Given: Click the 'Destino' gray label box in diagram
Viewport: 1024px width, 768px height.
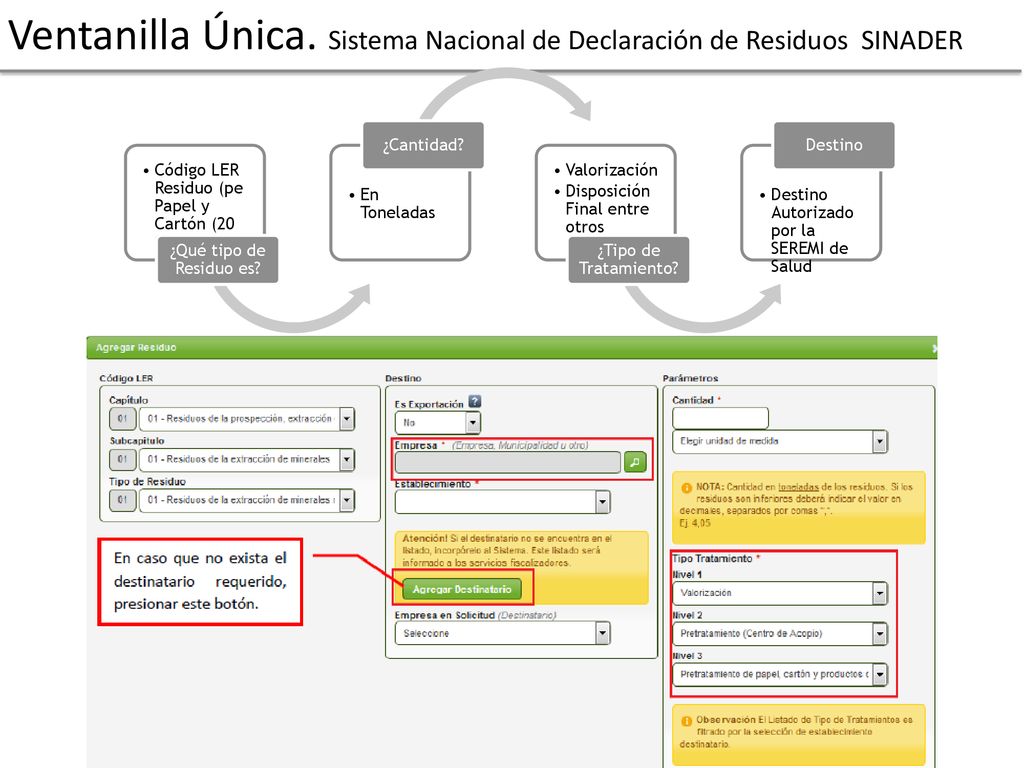Looking at the screenshot, I should point(834,145).
